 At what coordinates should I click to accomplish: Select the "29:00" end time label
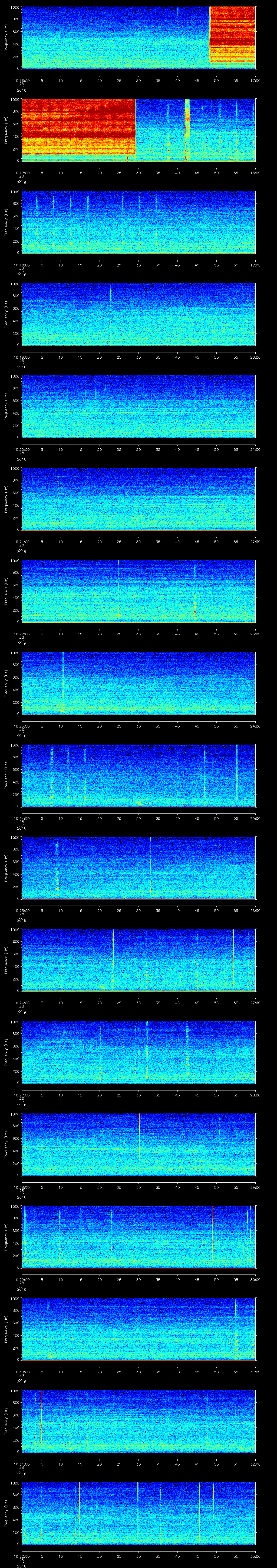255,1187
